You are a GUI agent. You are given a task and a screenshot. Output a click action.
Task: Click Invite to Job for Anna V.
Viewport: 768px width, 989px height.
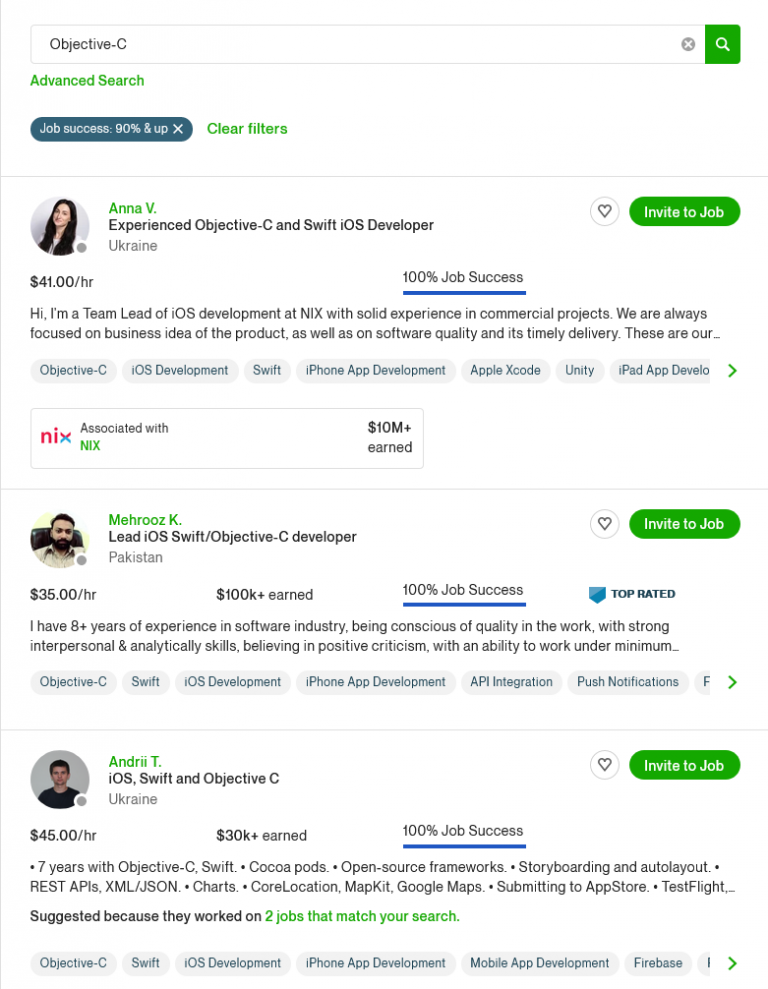pos(684,211)
